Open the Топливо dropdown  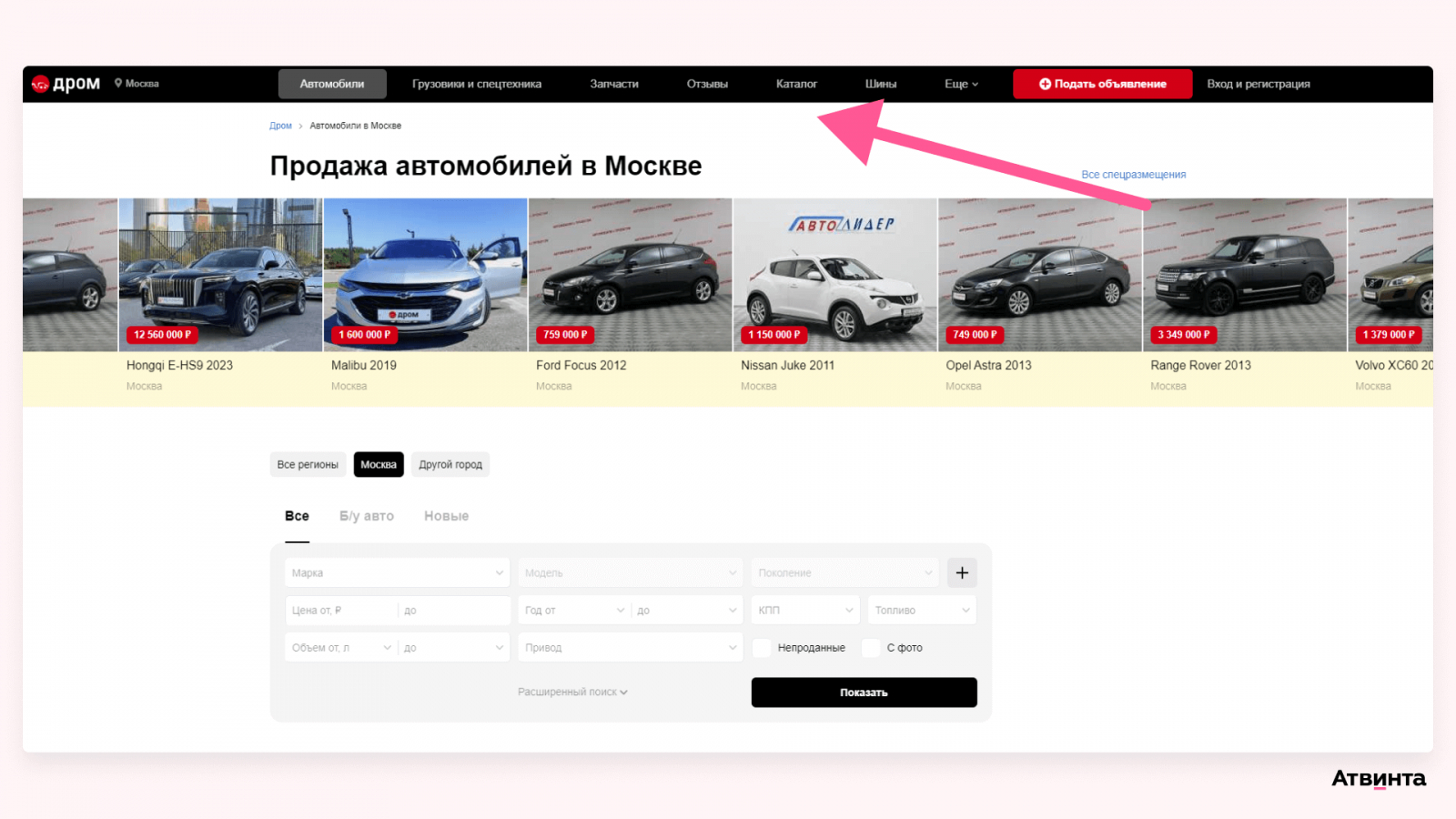pyautogui.click(x=922, y=611)
